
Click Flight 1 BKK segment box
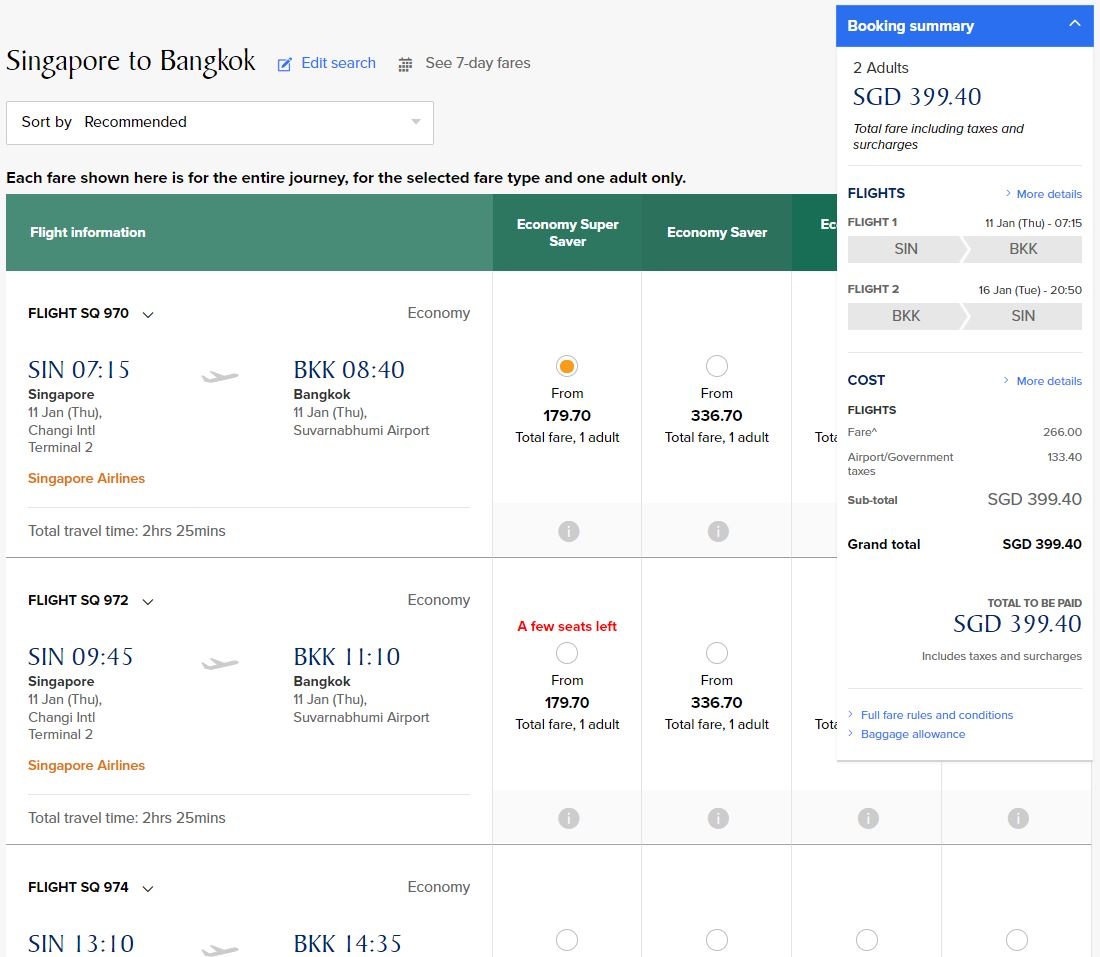[1023, 249]
